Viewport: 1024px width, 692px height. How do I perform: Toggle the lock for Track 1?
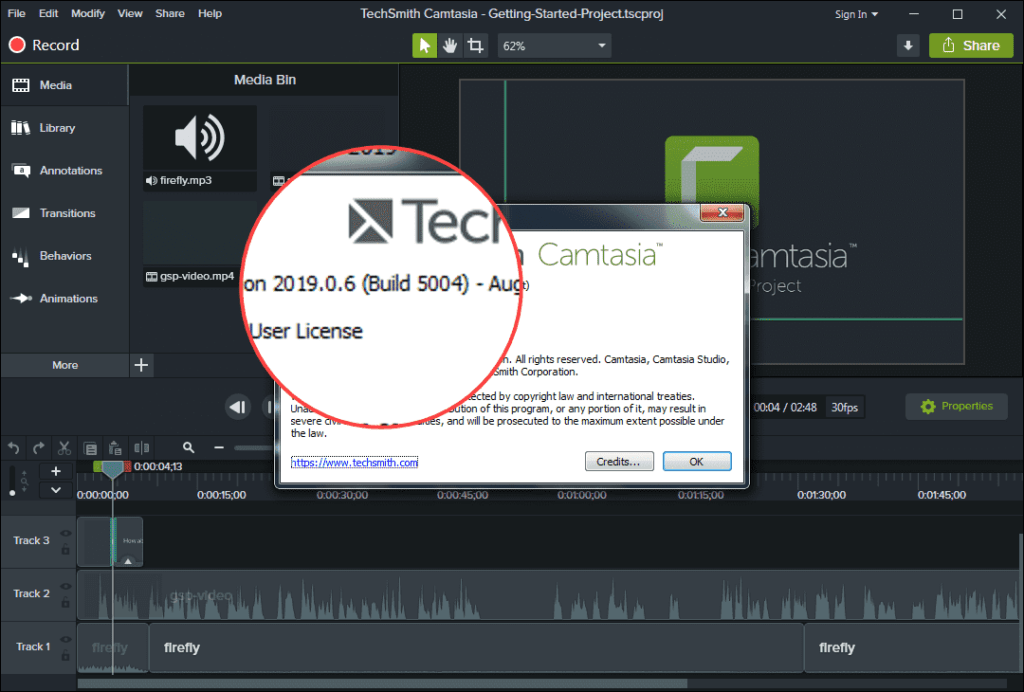tap(65, 655)
